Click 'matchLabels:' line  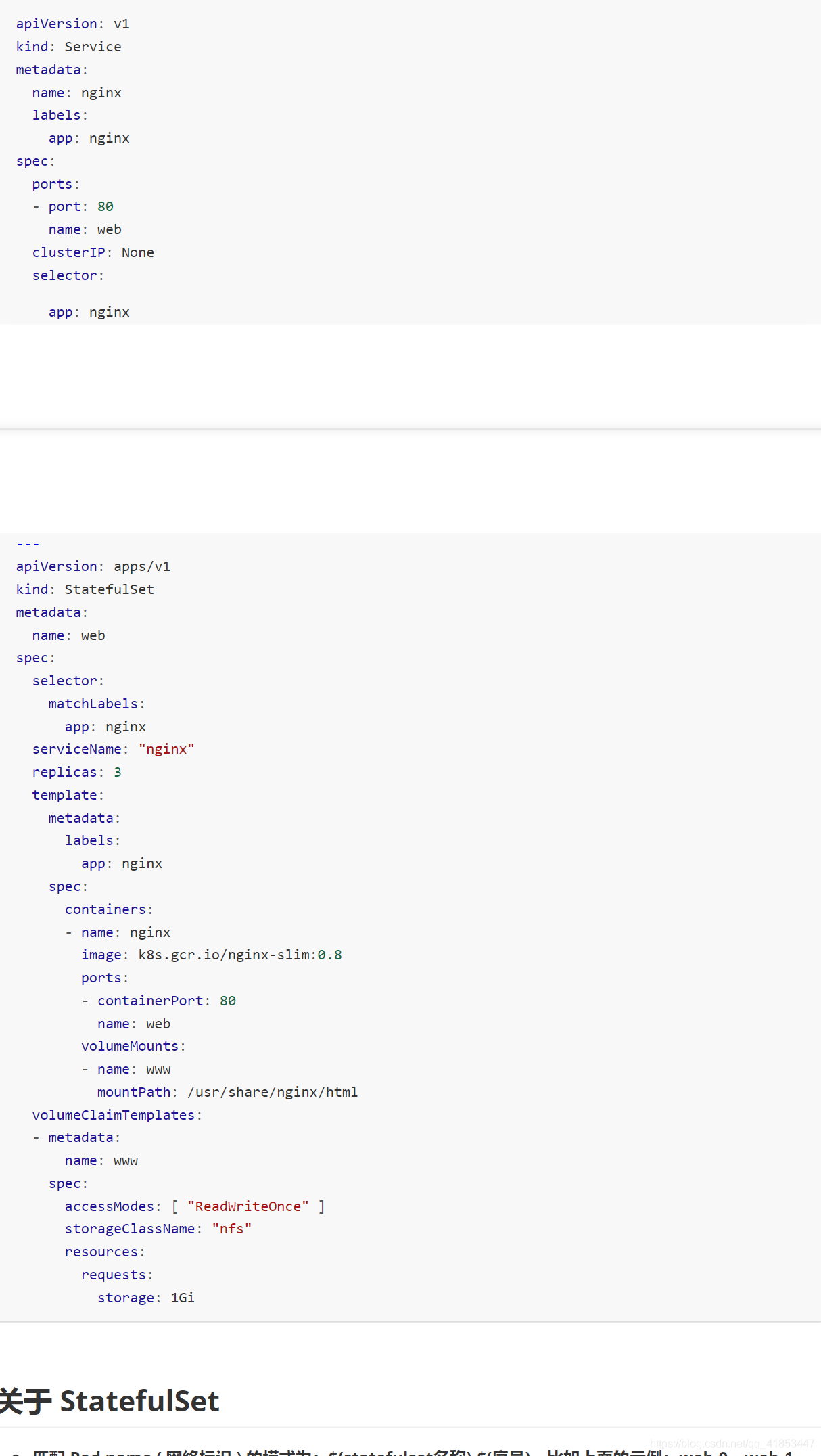97,704
